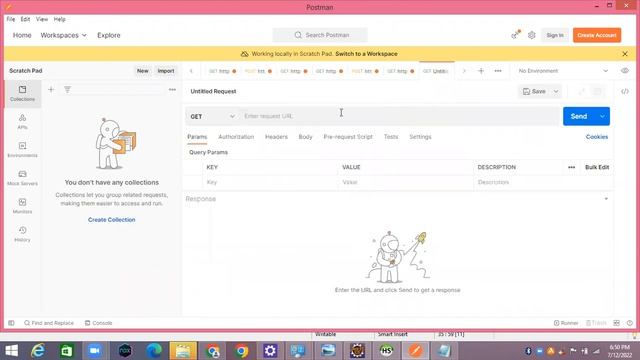The image size is (640, 360).
Task: Open the HTTP method GET dropdown
Action: [x=212, y=116]
